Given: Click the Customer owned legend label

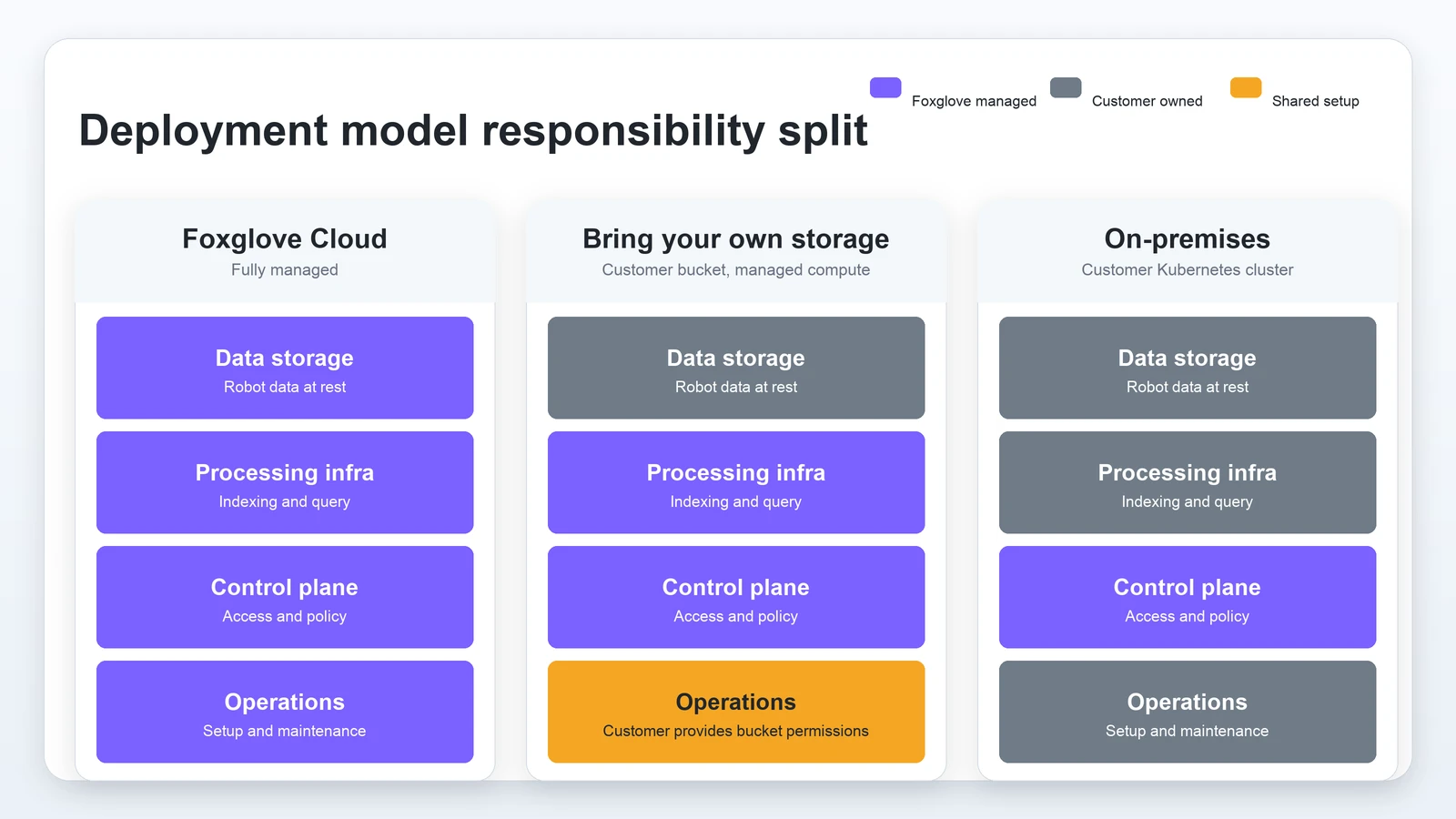Looking at the screenshot, I should point(1147,101).
